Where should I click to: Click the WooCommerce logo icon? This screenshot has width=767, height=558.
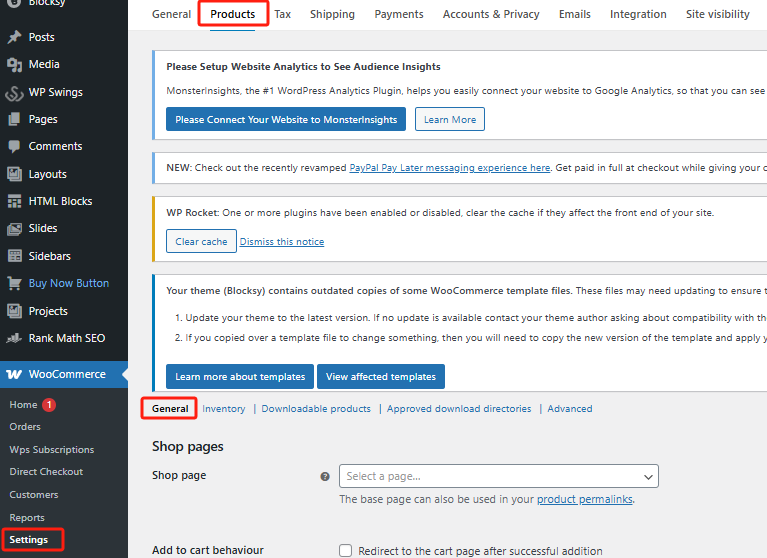coord(15,374)
